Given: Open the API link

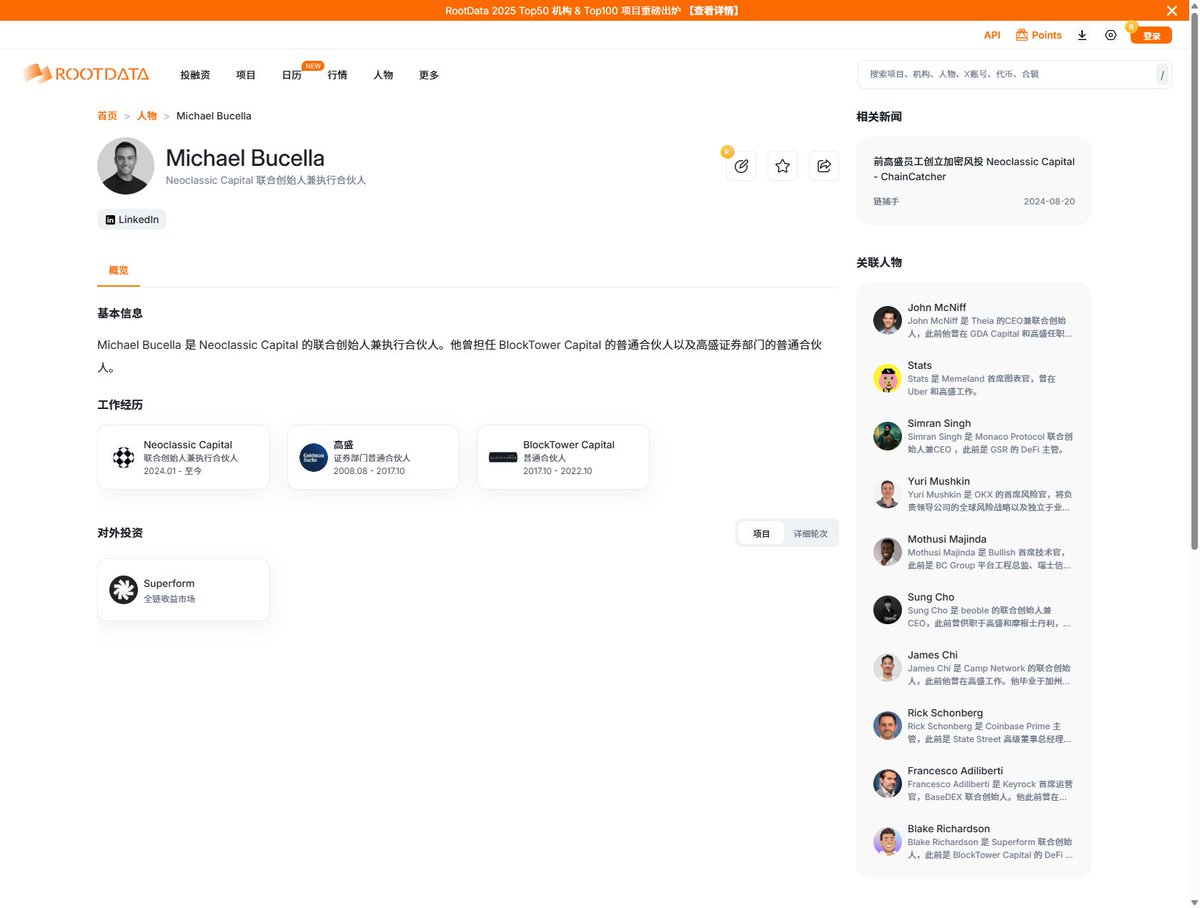Looking at the screenshot, I should click(x=992, y=35).
